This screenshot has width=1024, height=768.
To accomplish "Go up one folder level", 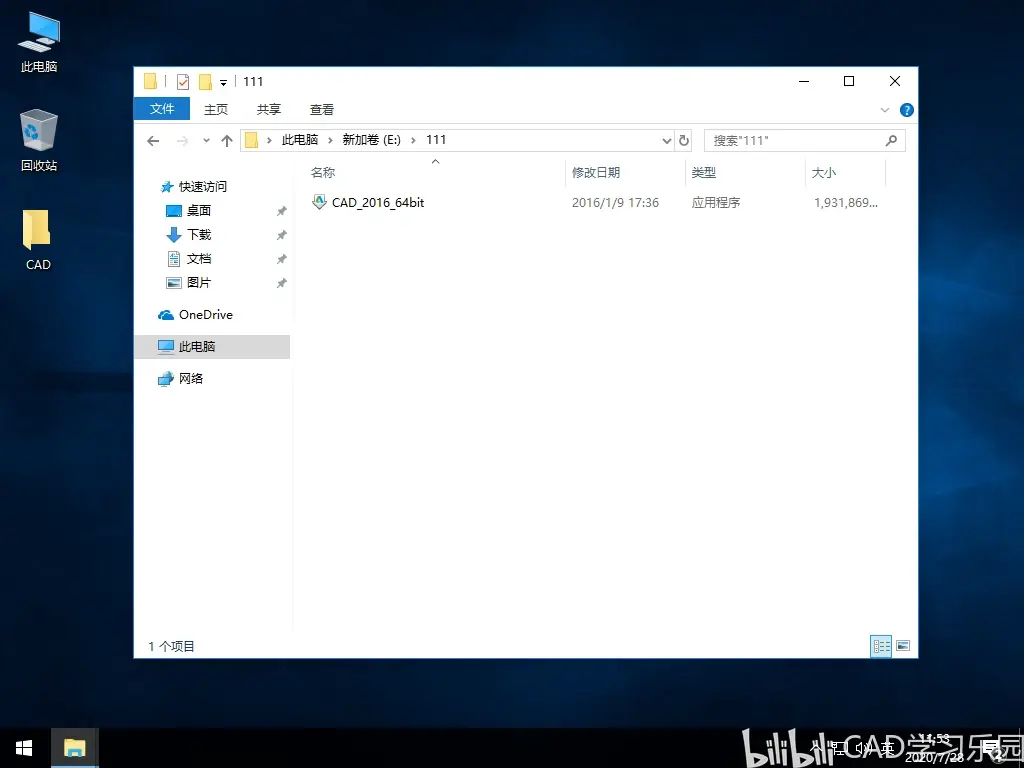I will pos(227,140).
